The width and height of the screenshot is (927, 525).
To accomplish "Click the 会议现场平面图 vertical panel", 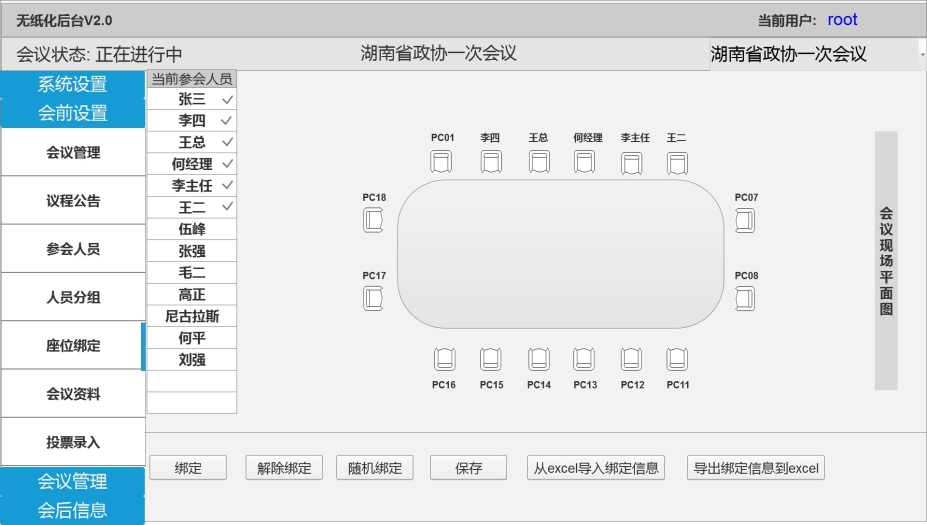I will [x=886, y=261].
